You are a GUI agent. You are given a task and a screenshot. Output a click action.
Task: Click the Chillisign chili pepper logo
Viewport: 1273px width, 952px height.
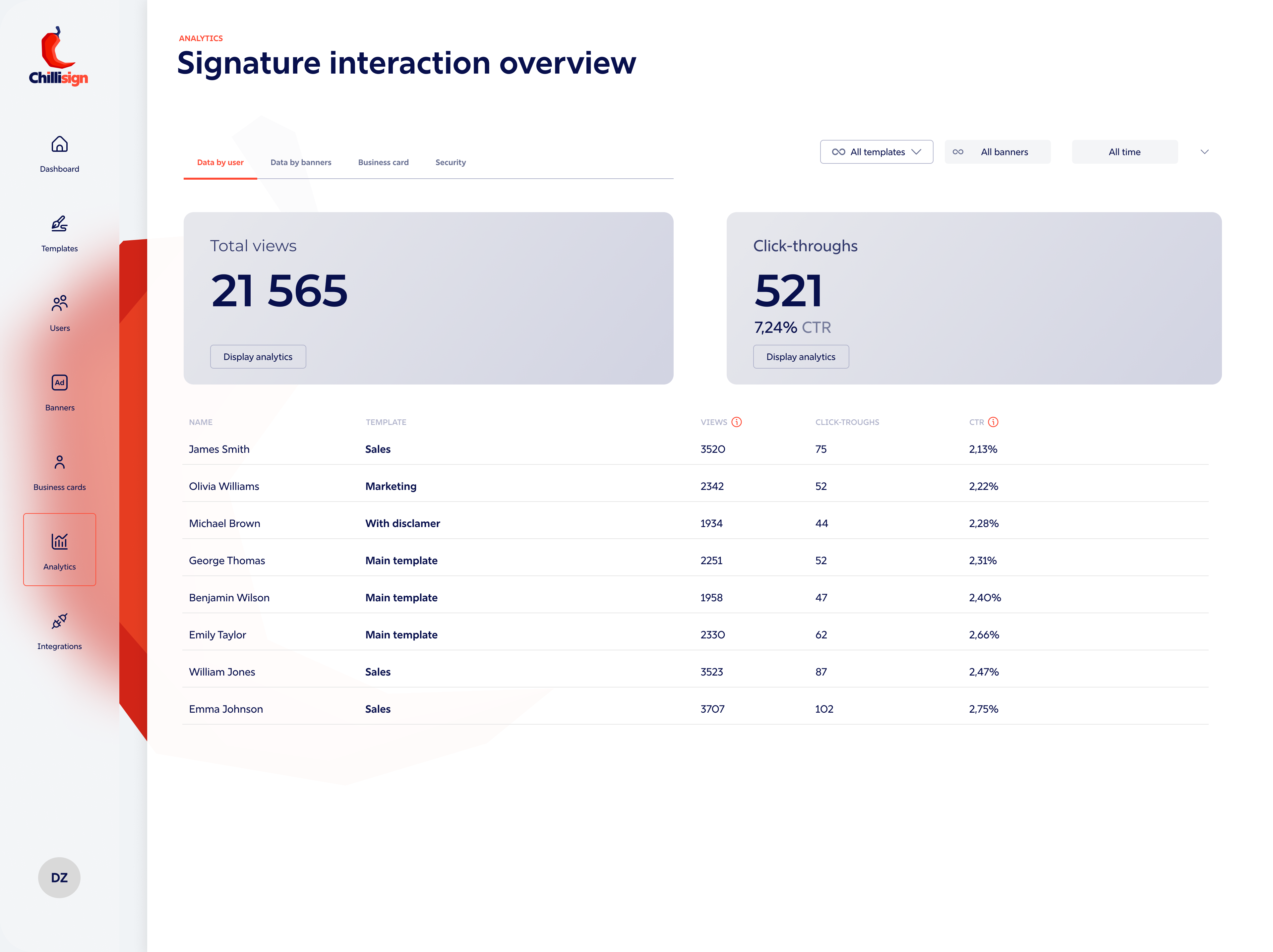59,56
